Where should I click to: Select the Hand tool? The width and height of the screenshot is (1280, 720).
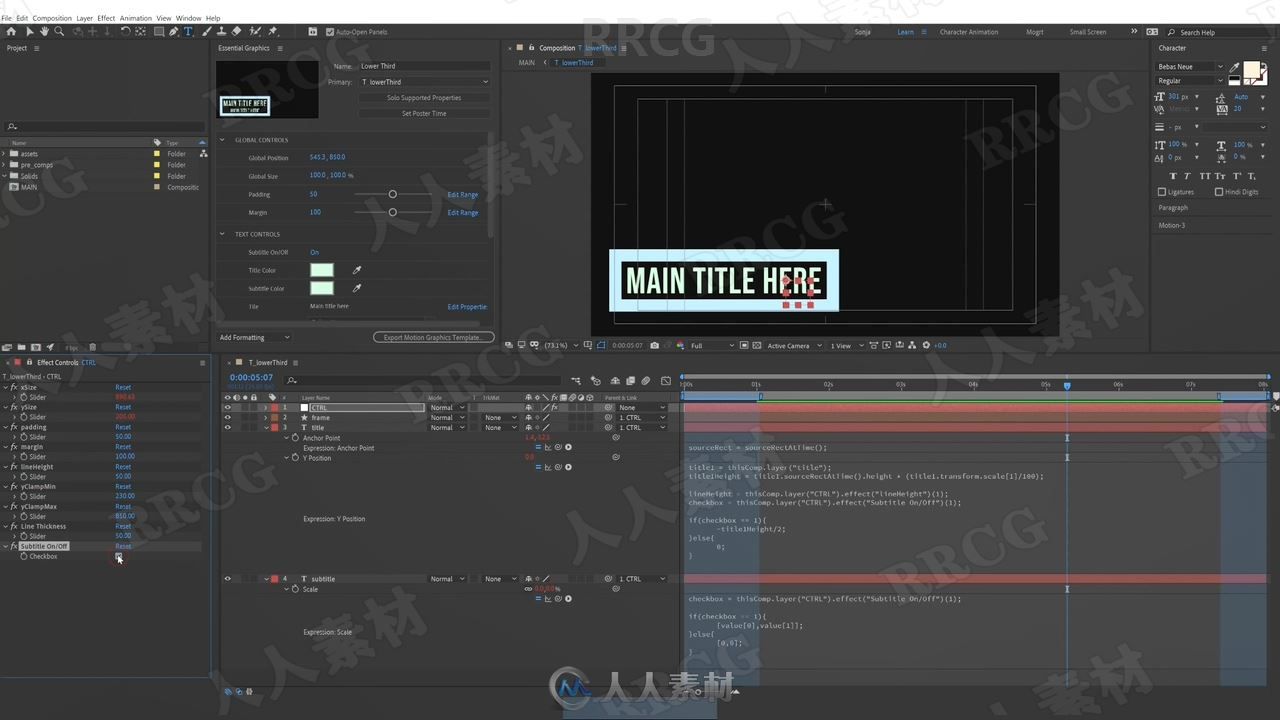44,31
